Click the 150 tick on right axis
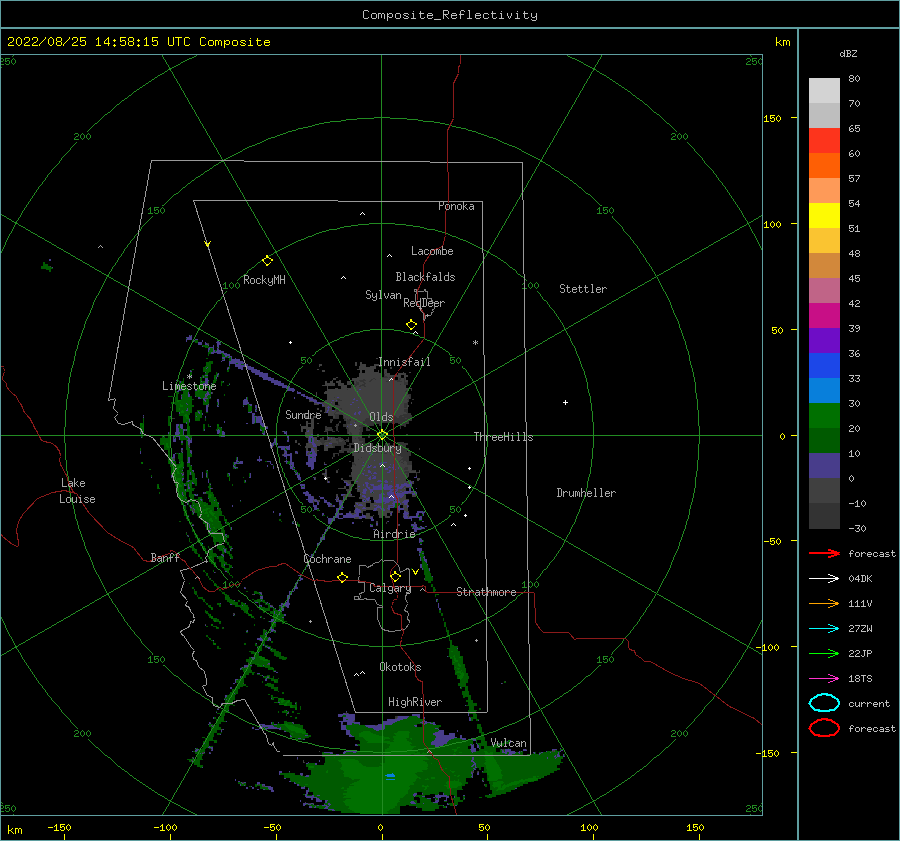 tap(772, 118)
